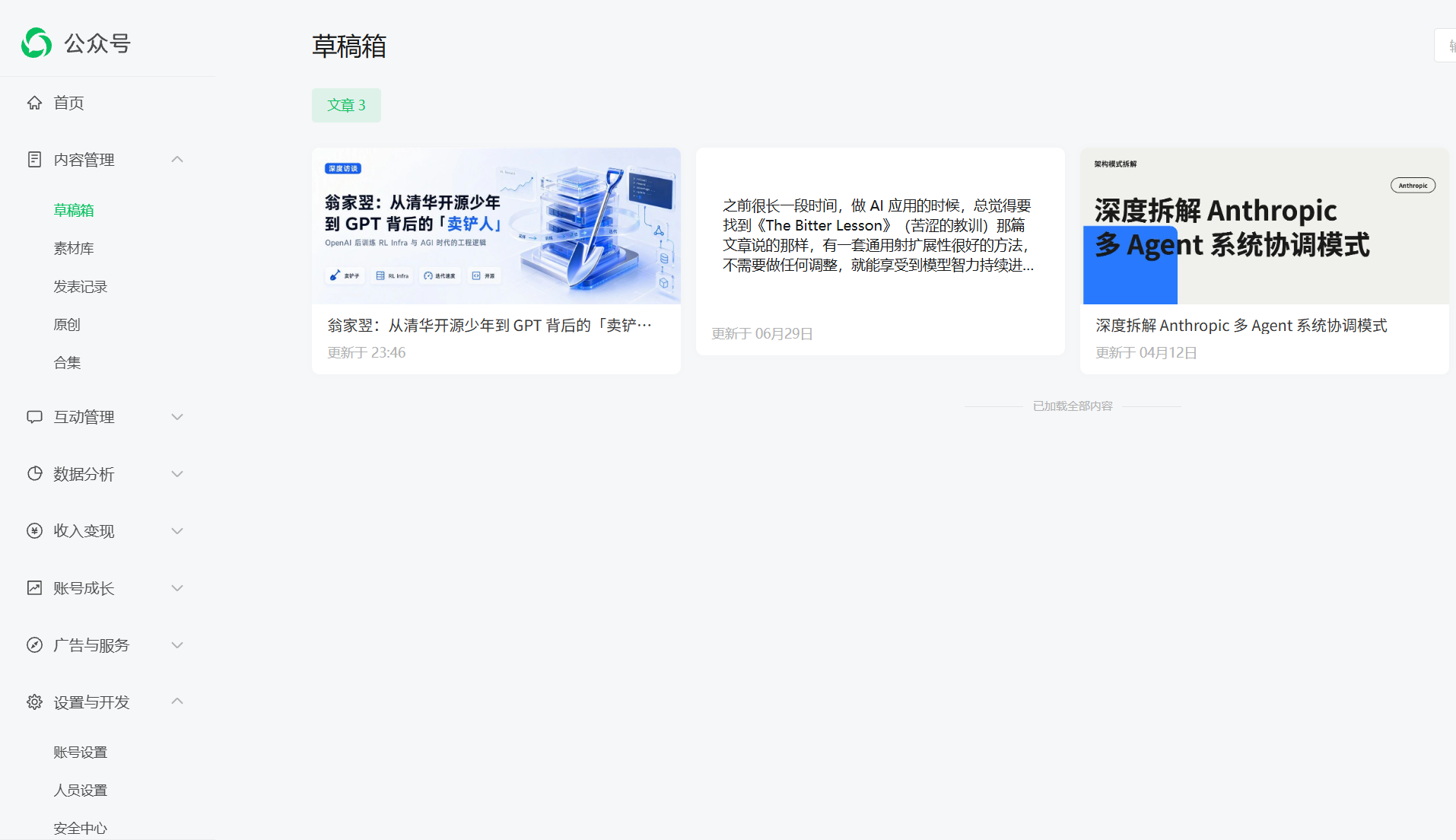The height and width of the screenshot is (840, 1456).
Task: Click the WeChat 公众号 logo icon
Action: [x=37, y=43]
